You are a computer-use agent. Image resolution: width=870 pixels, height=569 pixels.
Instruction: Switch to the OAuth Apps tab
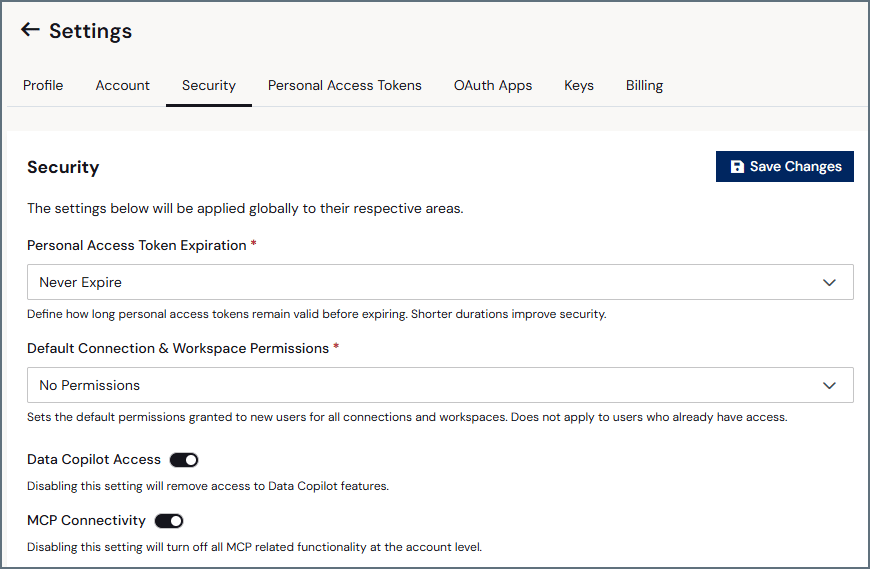[493, 85]
